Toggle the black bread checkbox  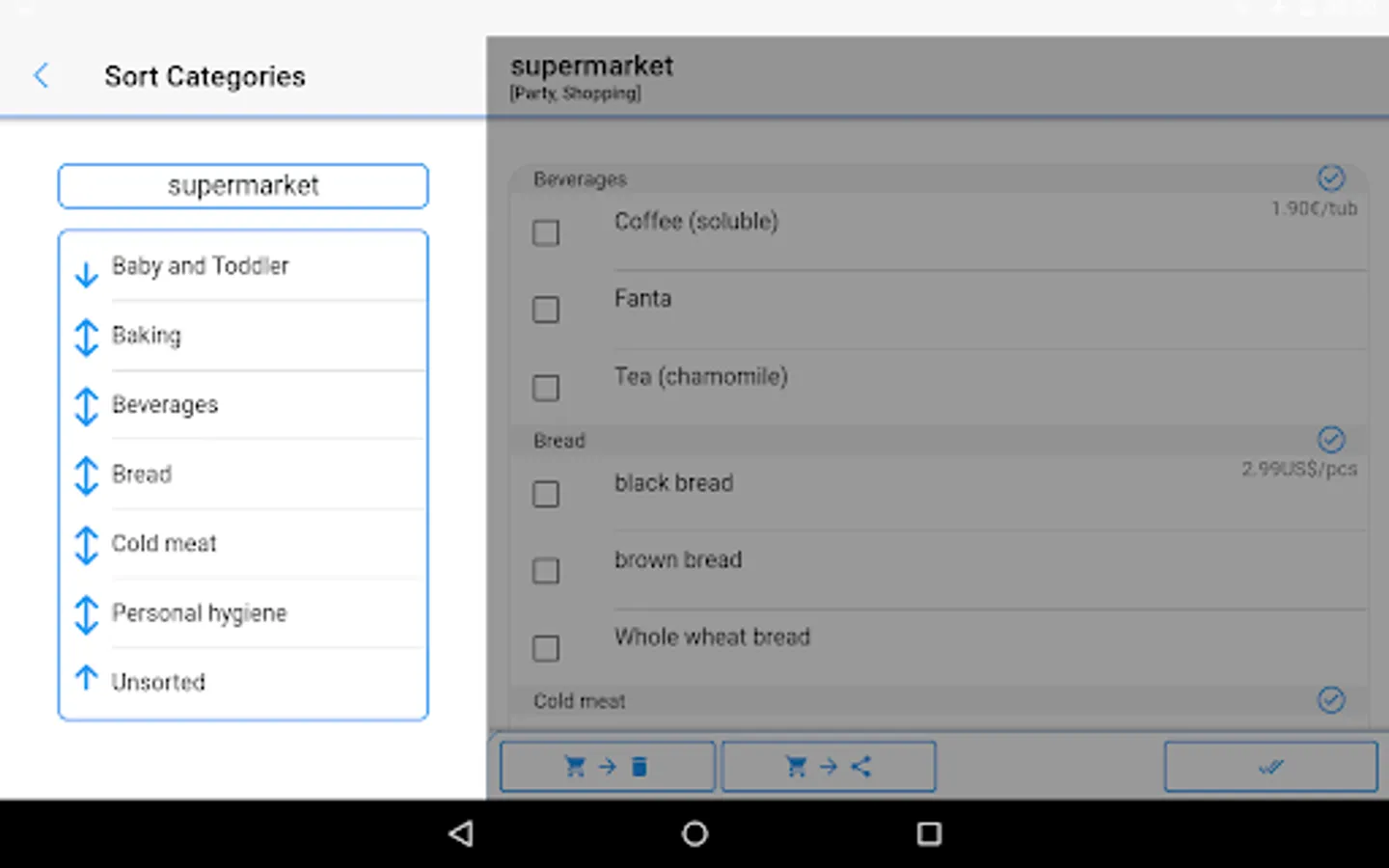[x=546, y=494]
